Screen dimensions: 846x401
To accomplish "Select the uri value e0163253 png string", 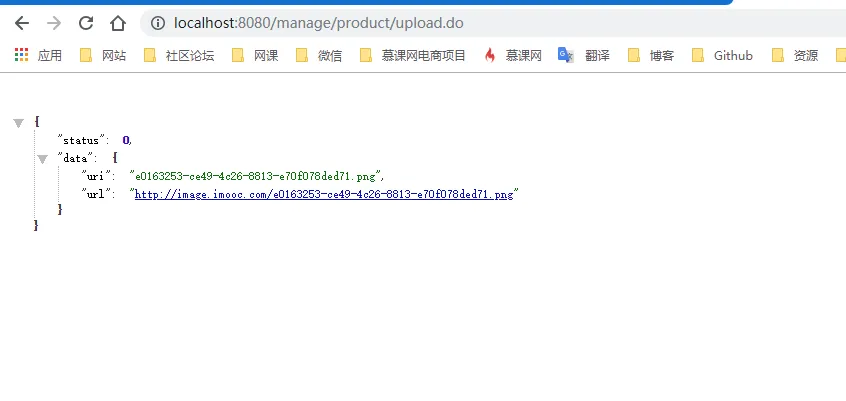I will click(x=256, y=176).
